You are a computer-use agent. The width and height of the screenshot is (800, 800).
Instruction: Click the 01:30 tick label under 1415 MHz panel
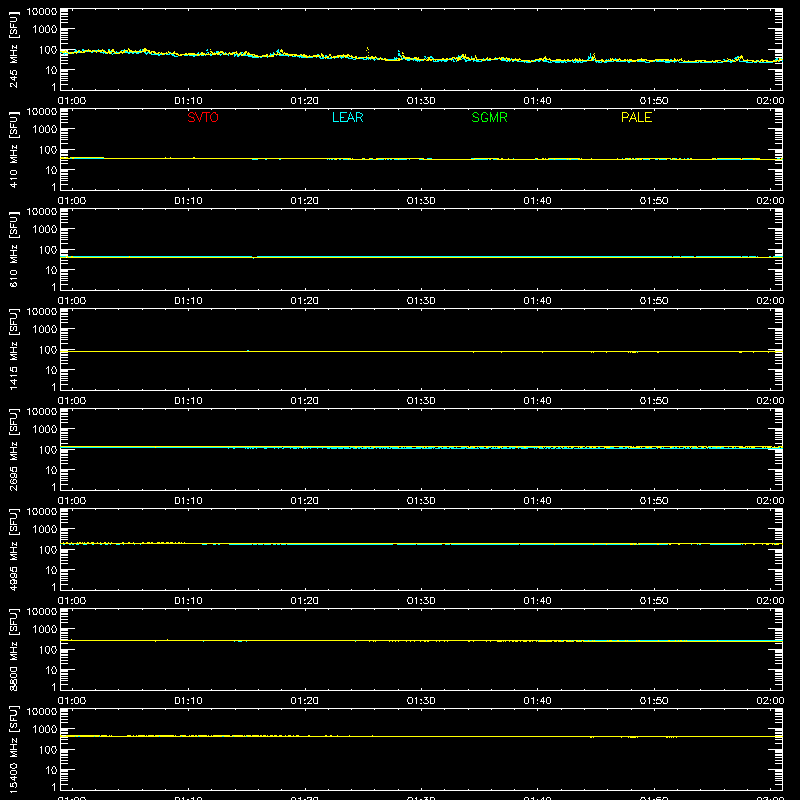tap(421, 401)
